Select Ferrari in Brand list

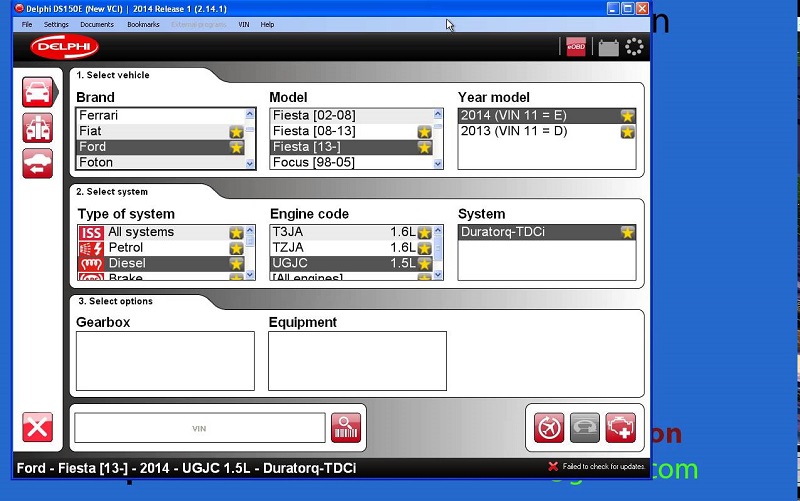161,116
